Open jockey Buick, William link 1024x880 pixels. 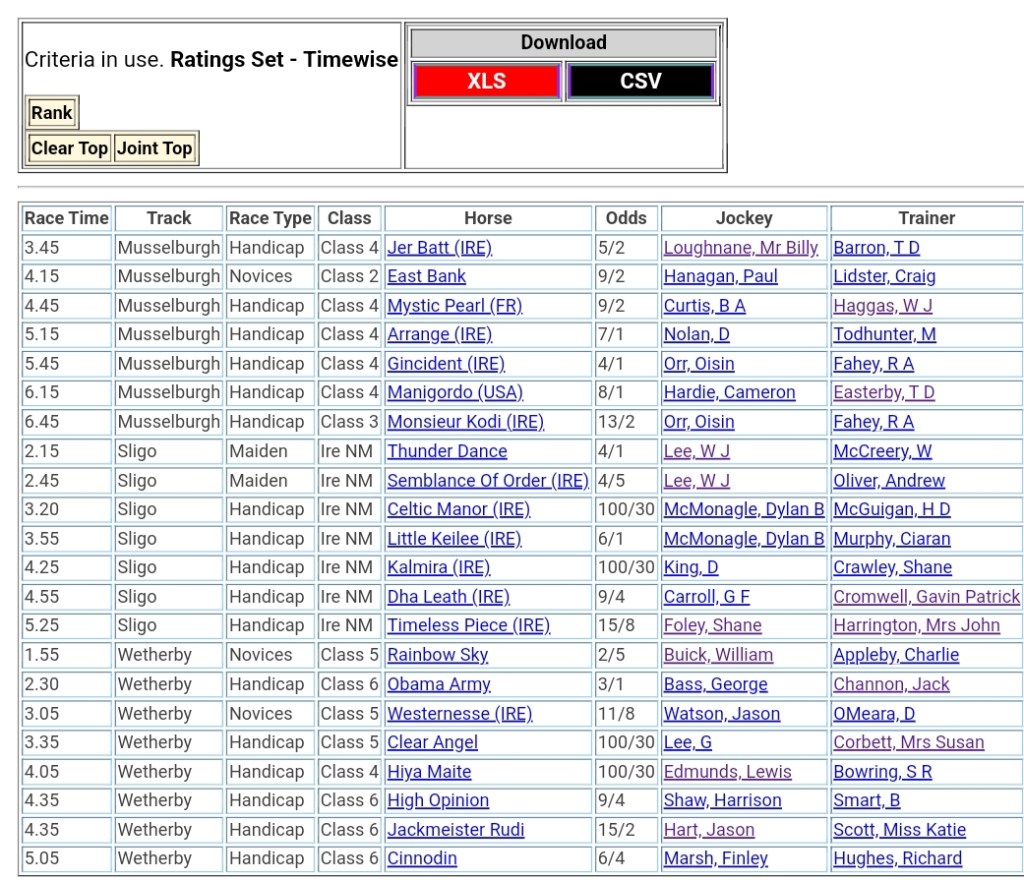[718, 655]
